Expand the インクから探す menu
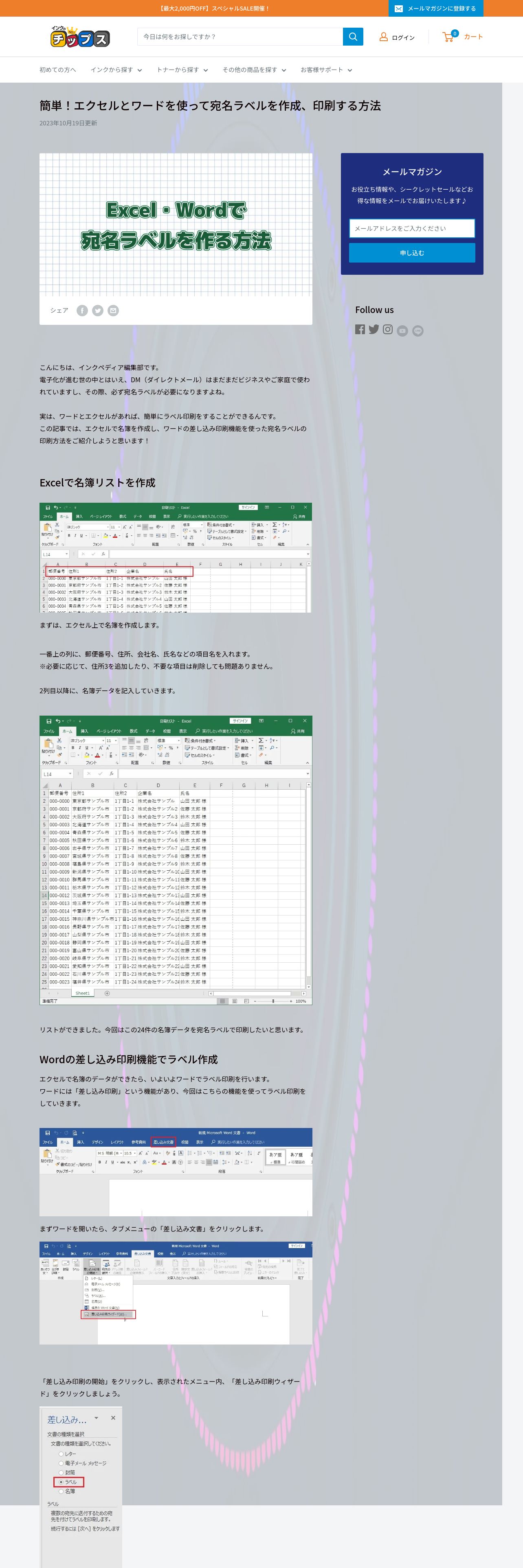 (116, 70)
